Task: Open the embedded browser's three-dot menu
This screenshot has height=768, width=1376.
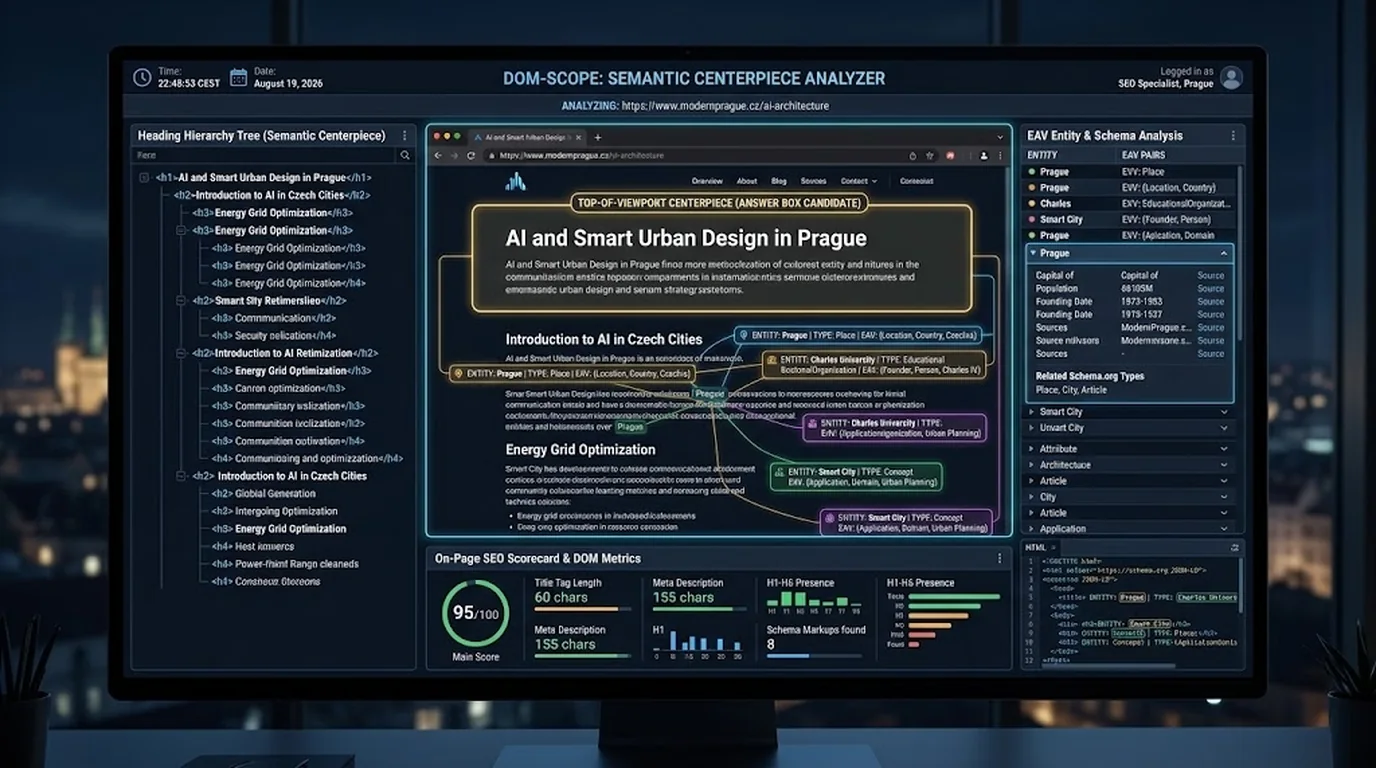Action: coord(999,156)
